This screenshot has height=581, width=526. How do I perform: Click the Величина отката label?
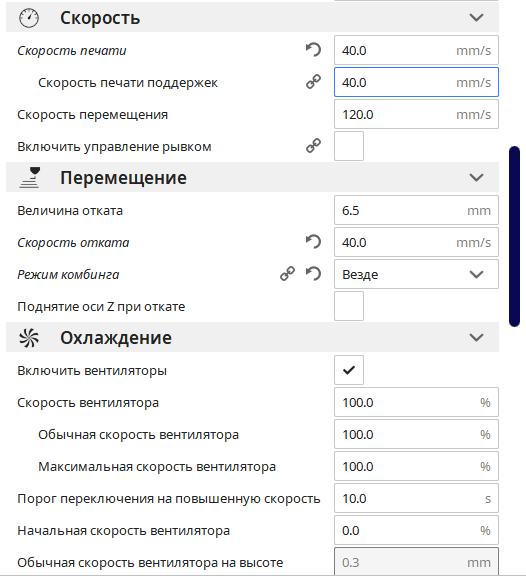point(70,210)
